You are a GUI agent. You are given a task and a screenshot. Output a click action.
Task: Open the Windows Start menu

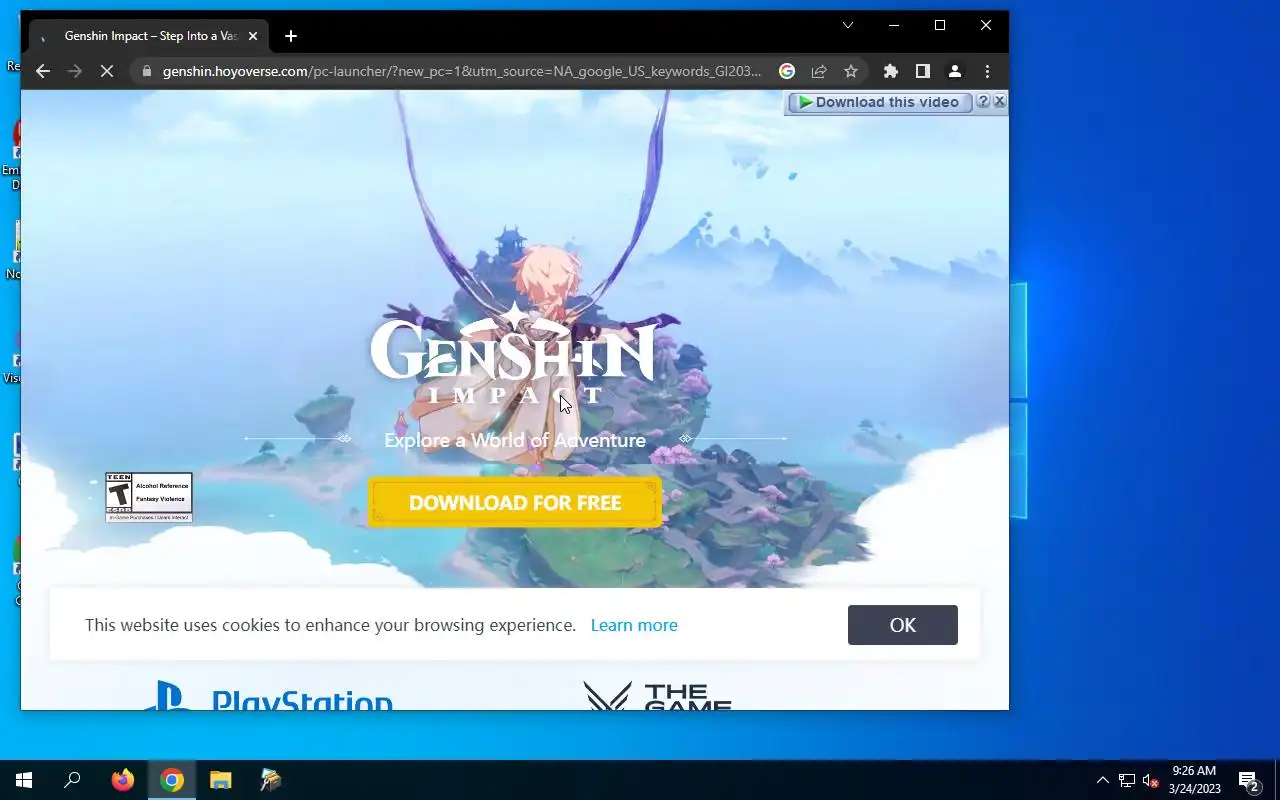pyautogui.click(x=24, y=780)
